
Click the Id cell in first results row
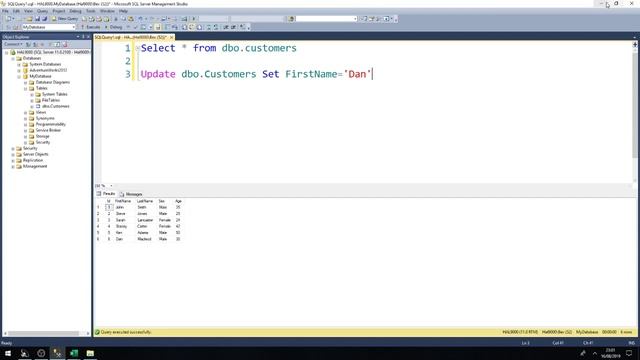[x=109, y=207]
